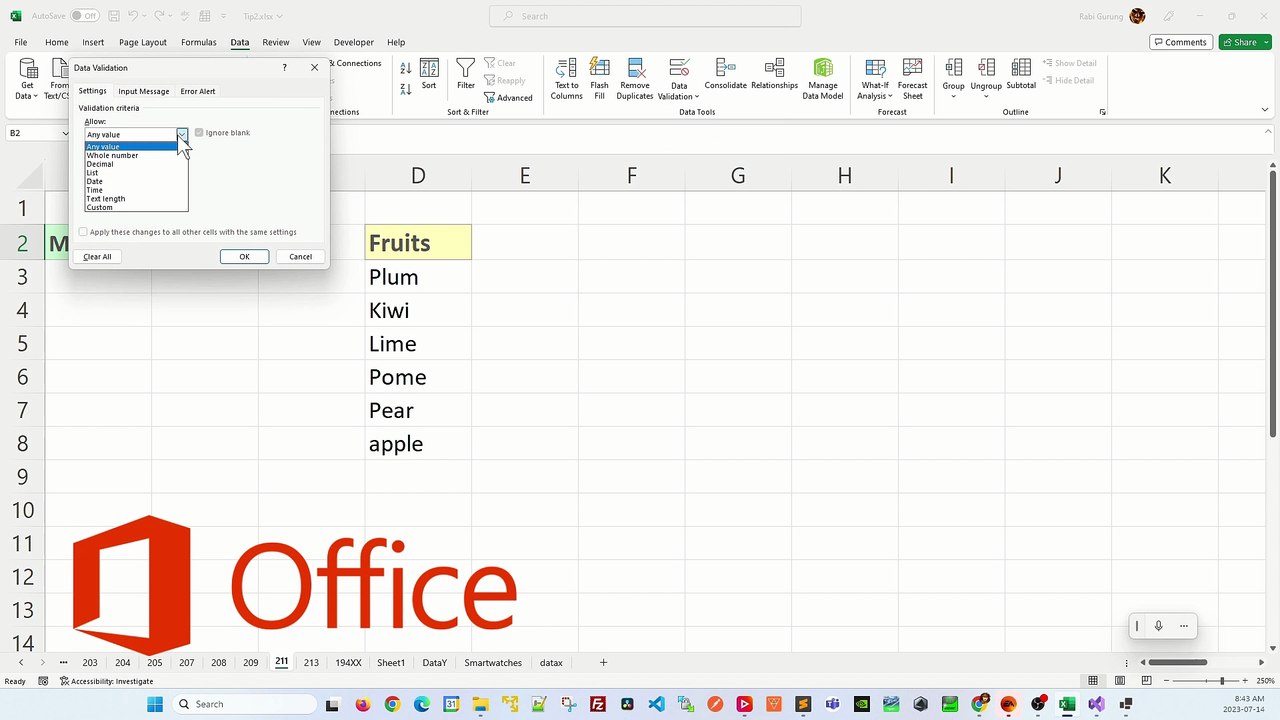Choose Date from Allow list
The width and height of the screenshot is (1280, 720).
(136, 181)
